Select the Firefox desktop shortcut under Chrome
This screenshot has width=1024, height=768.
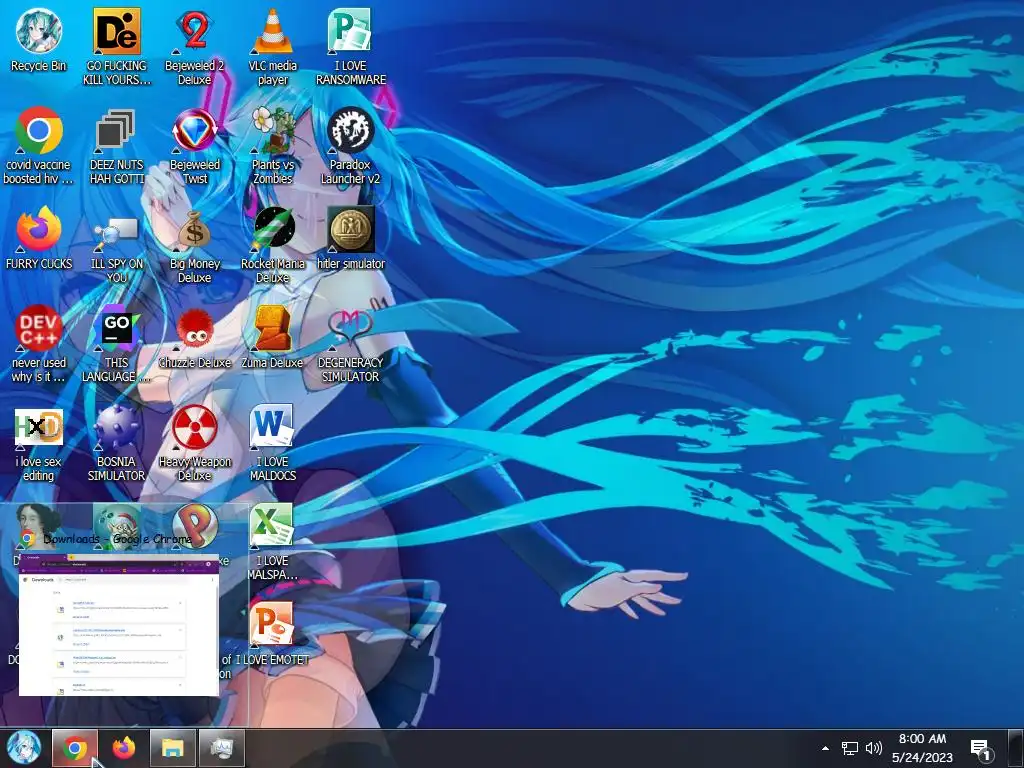click(x=39, y=238)
